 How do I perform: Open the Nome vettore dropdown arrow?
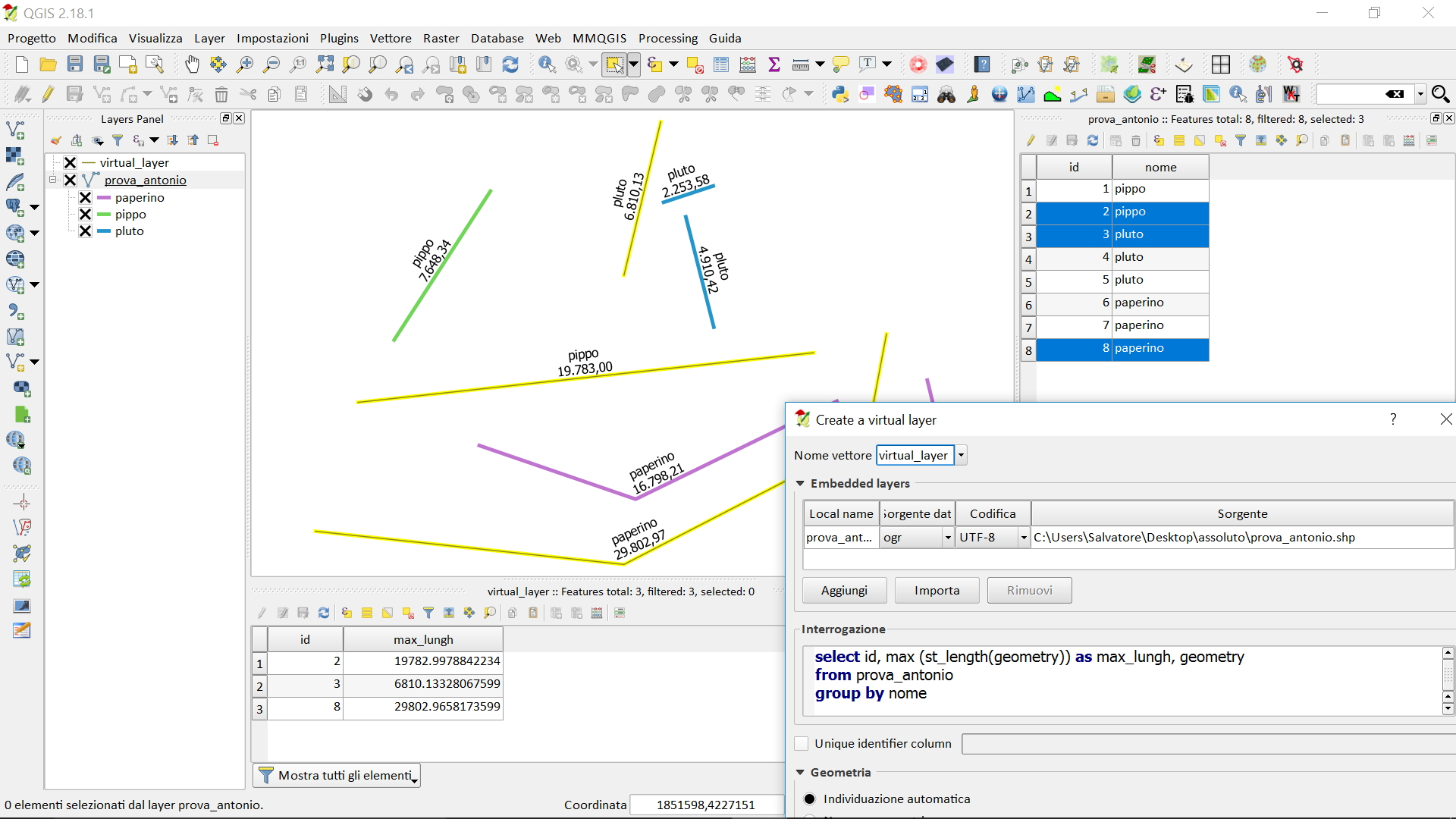(961, 455)
